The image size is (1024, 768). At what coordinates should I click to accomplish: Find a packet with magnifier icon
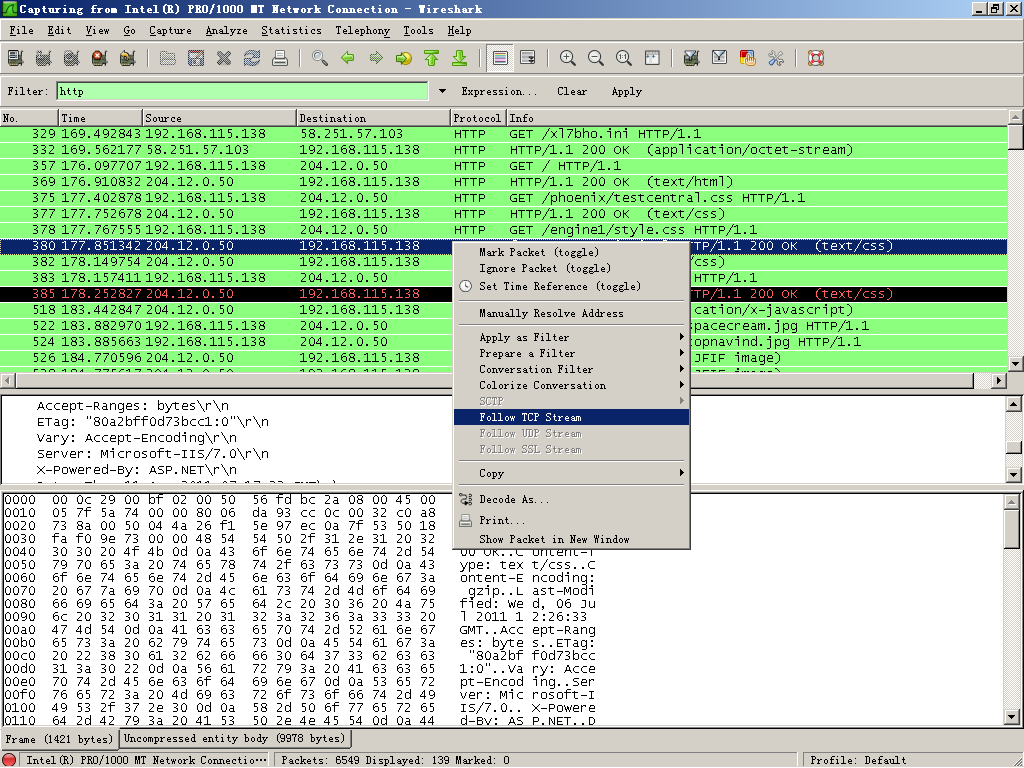click(x=319, y=58)
